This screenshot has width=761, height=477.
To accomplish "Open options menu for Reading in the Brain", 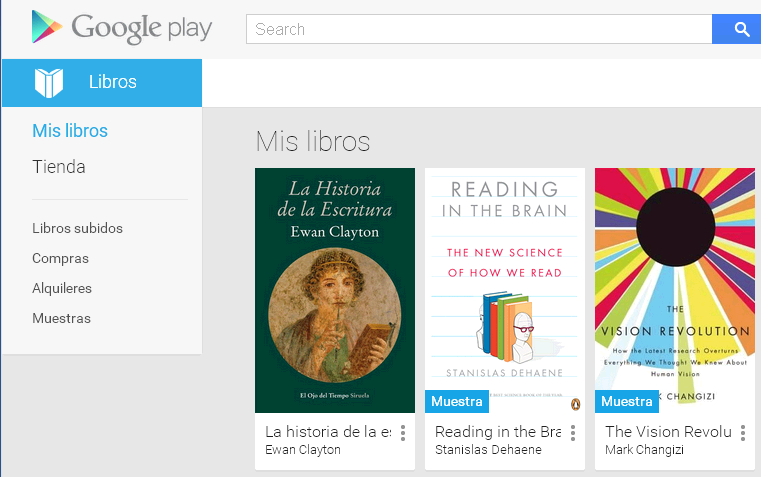I will coord(572,433).
